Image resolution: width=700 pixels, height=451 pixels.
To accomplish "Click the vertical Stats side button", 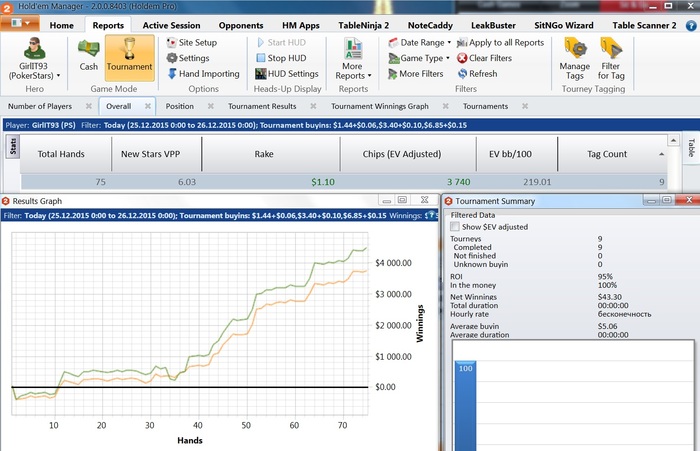I will (12, 147).
